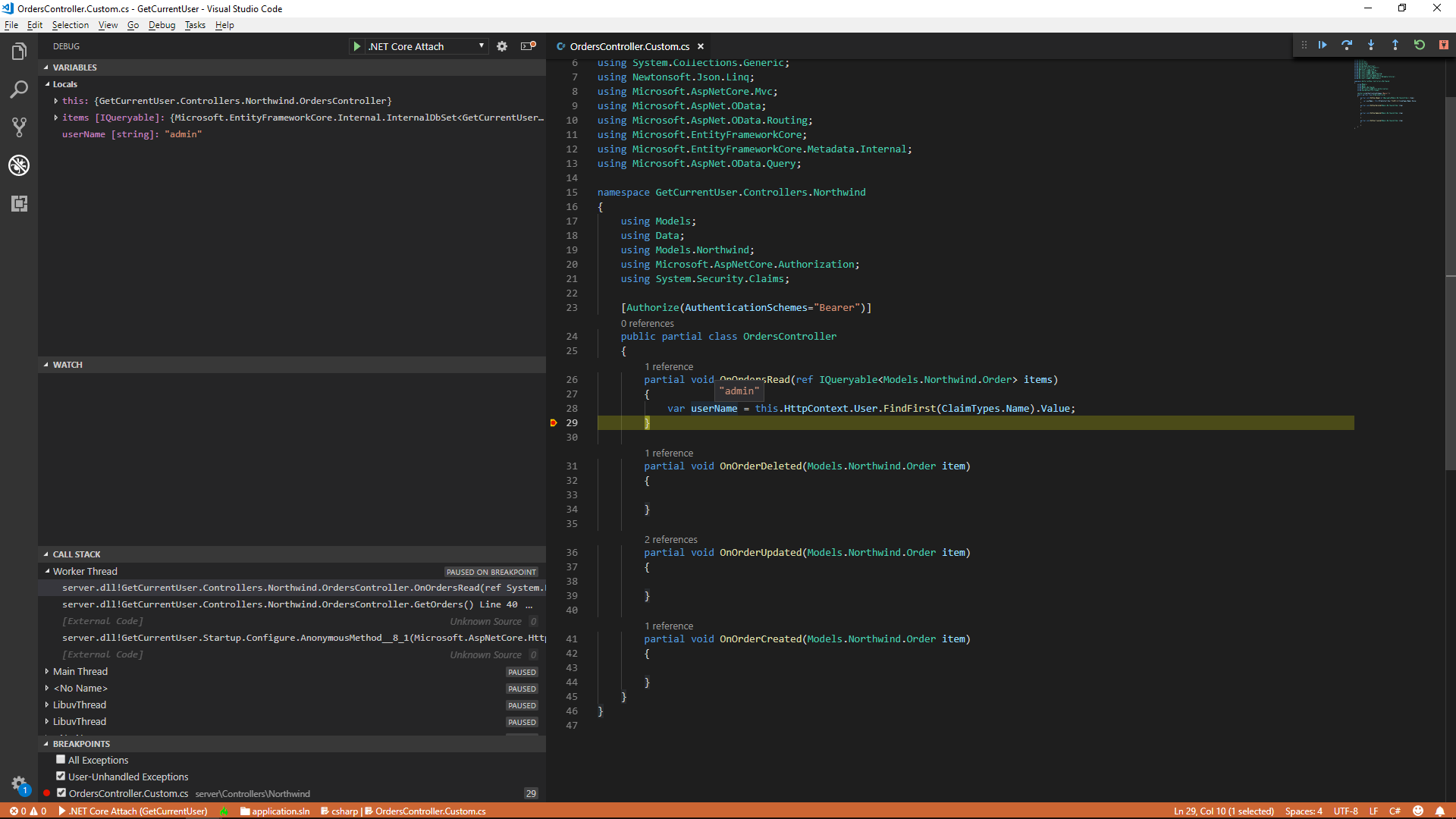
Task: Select the OrdersController.Custom.cs editor tab
Action: point(629,46)
